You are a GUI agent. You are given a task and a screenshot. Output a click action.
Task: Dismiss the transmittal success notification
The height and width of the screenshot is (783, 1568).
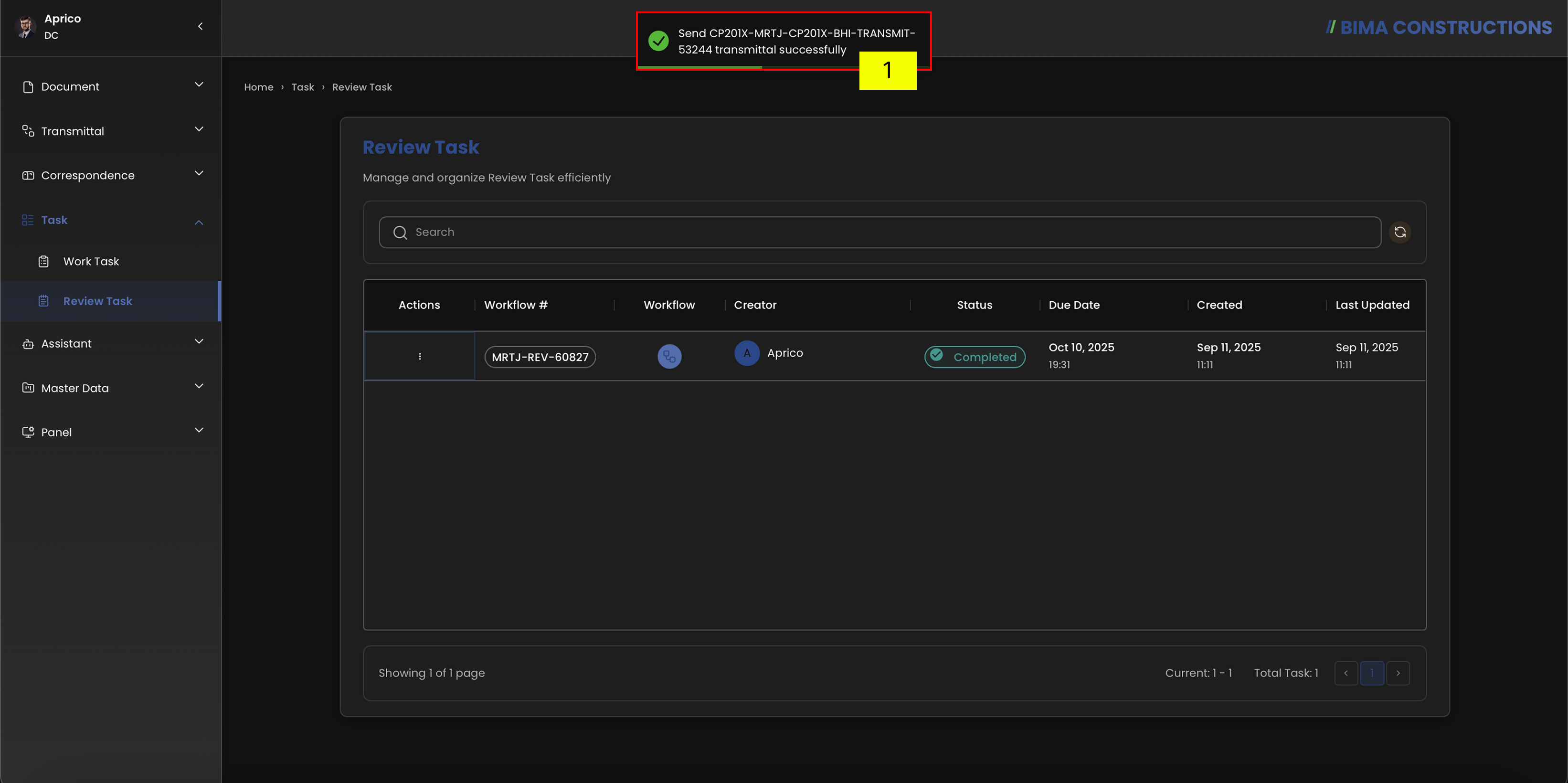point(784,42)
